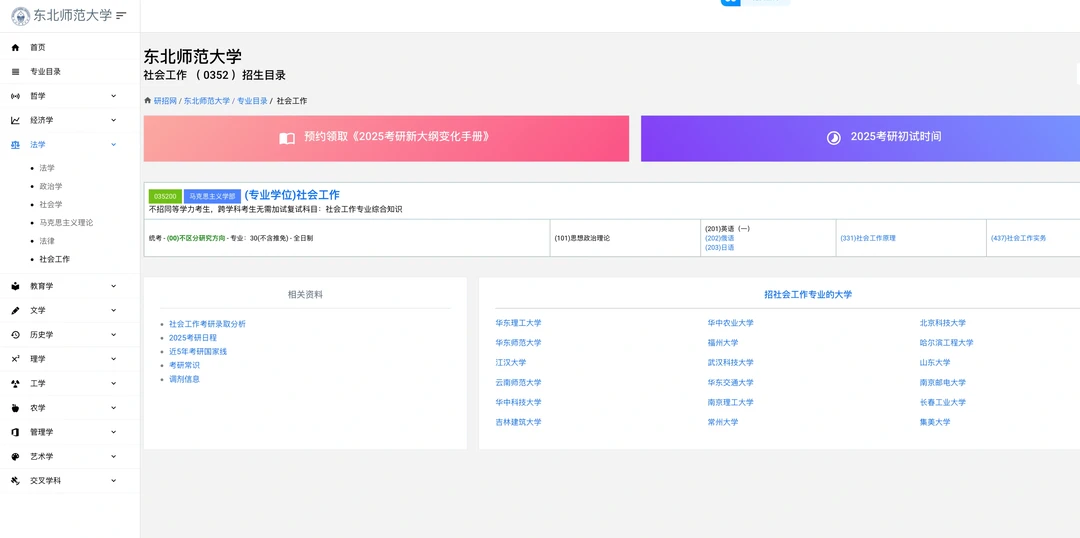Open the 华中农业大学 link
1080x538 pixels.
[730, 322]
